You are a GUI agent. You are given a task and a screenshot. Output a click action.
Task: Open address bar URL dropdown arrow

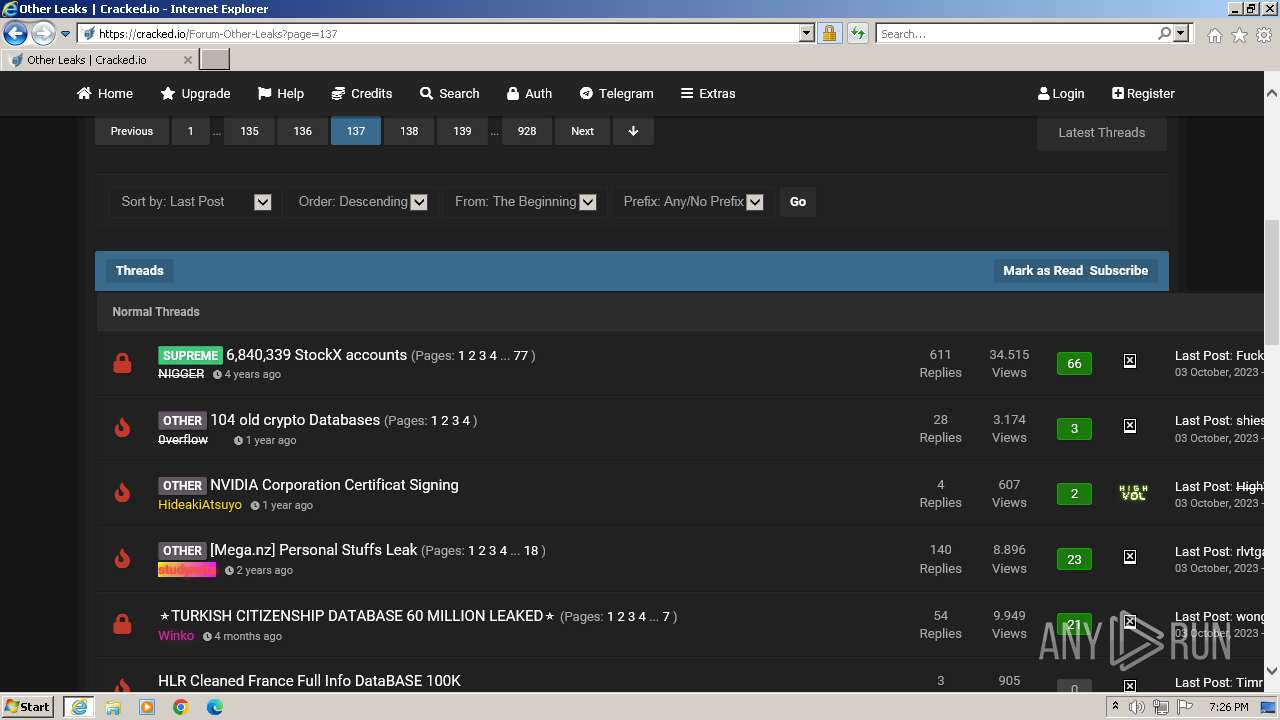[x=806, y=33]
